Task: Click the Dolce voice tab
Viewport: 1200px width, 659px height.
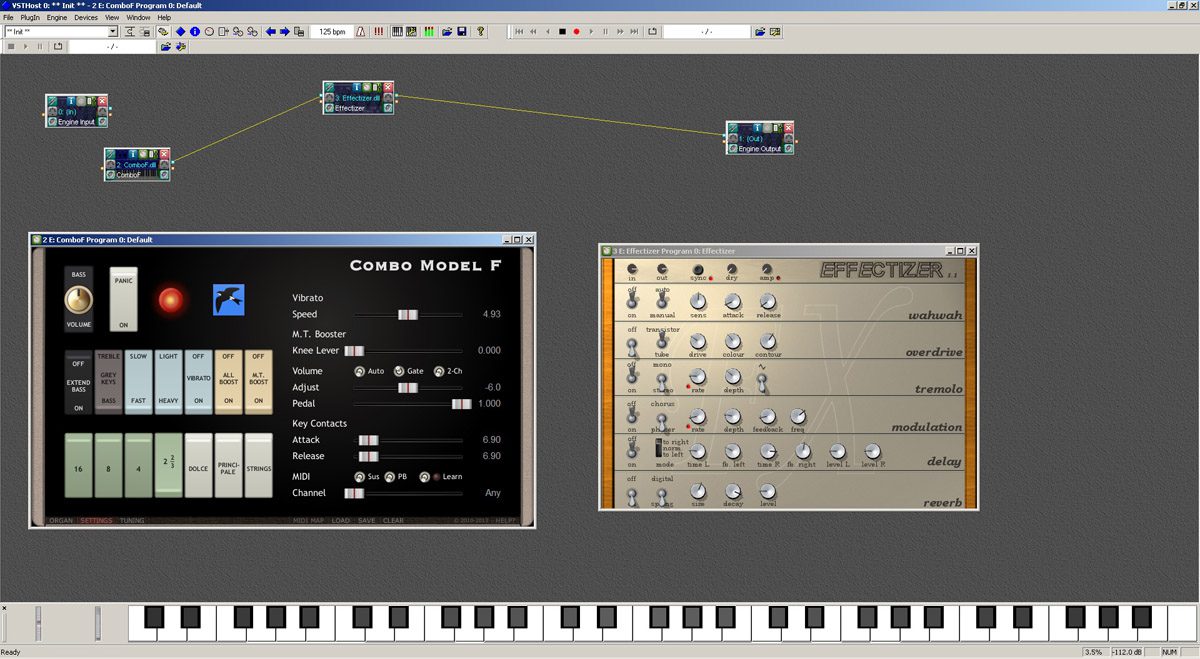Action: (198, 465)
